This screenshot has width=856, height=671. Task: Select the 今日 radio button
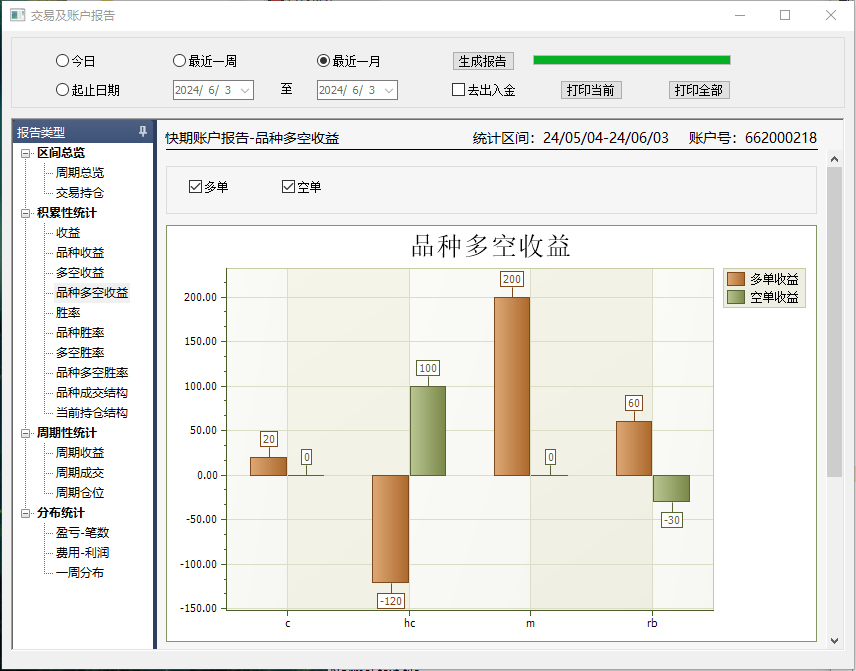[x=63, y=61]
